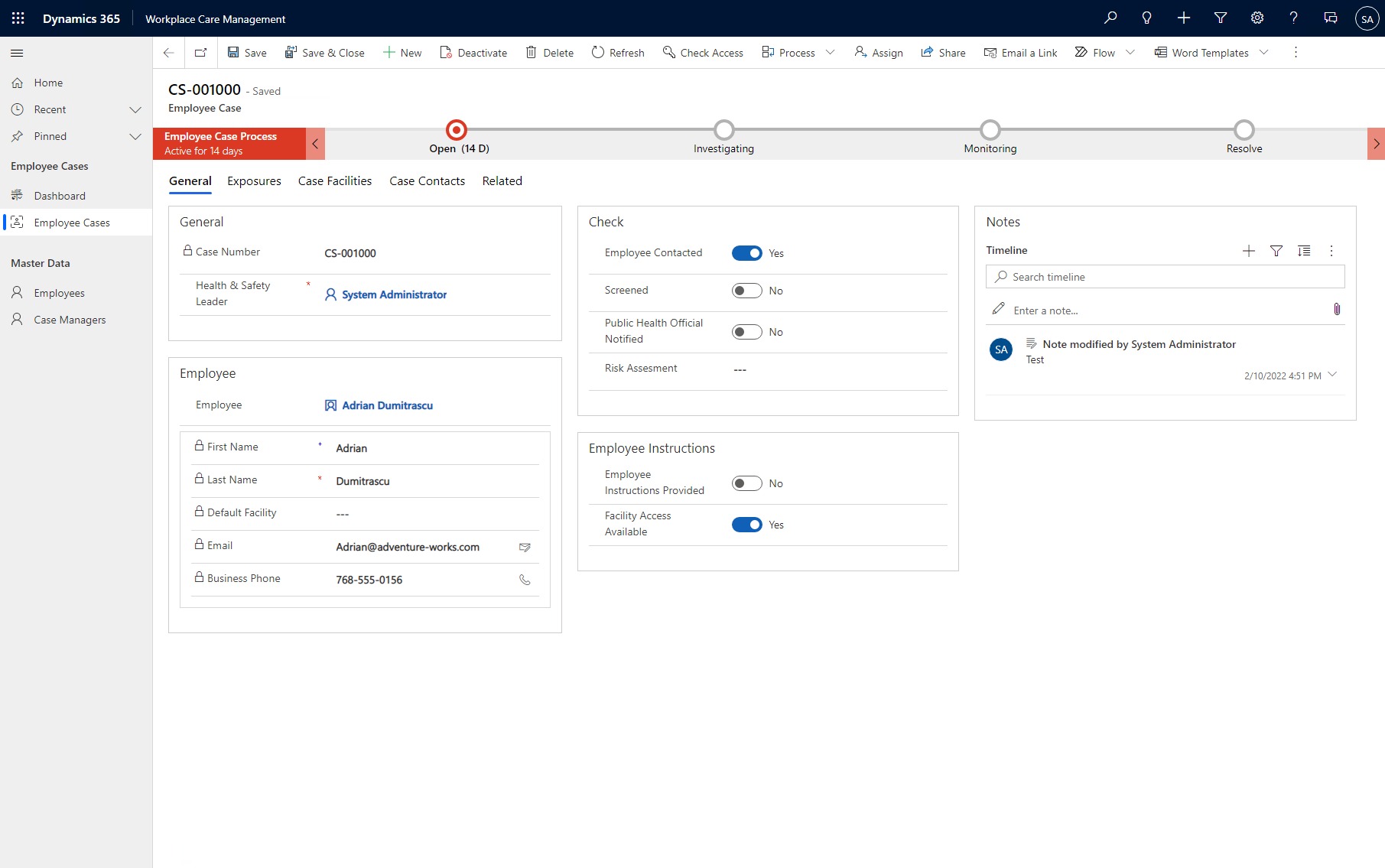This screenshot has width=1385, height=868.
Task: Open the Flow dropdown arrow
Action: pyautogui.click(x=1130, y=53)
